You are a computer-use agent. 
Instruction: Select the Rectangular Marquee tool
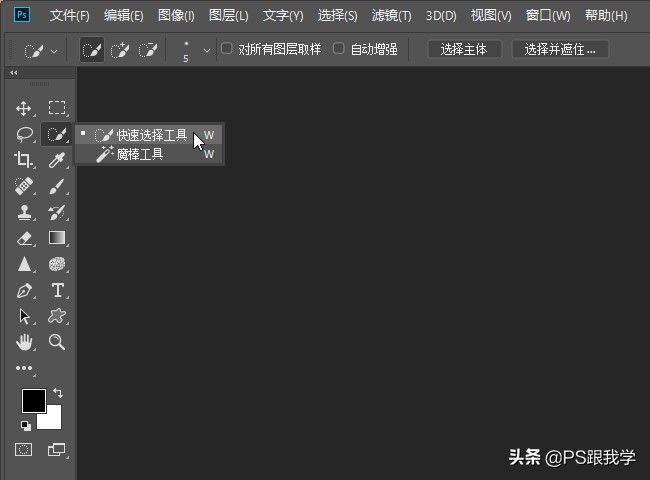coord(57,108)
